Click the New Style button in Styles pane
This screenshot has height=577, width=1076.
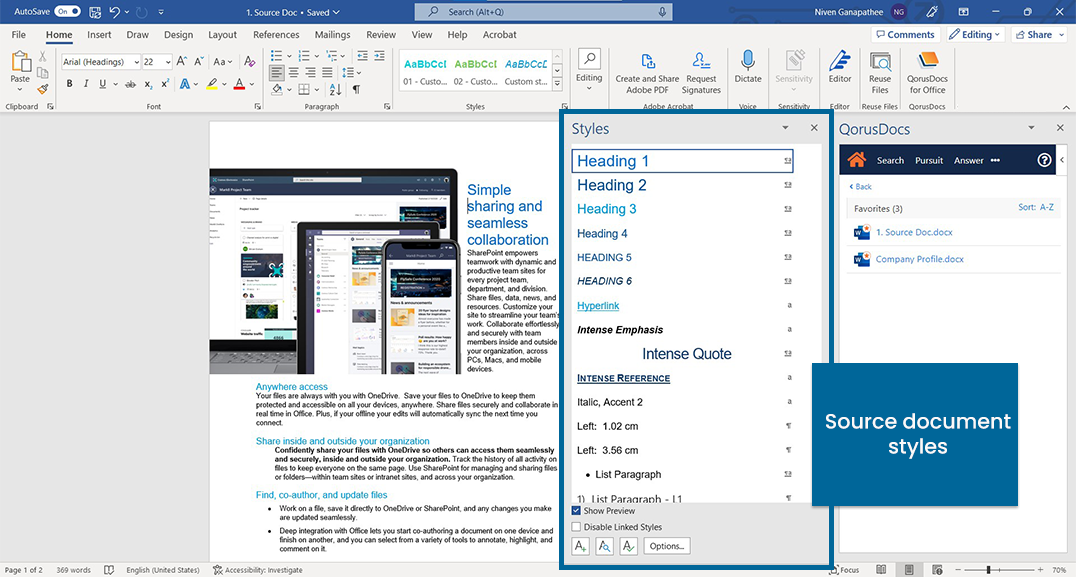click(580, 546)
